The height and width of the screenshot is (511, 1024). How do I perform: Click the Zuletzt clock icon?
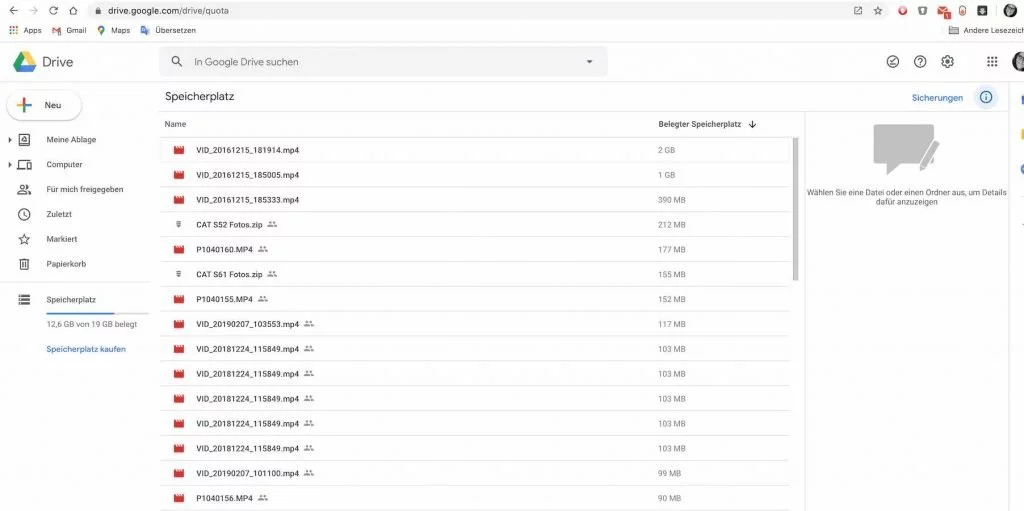(x=24, y=214)
